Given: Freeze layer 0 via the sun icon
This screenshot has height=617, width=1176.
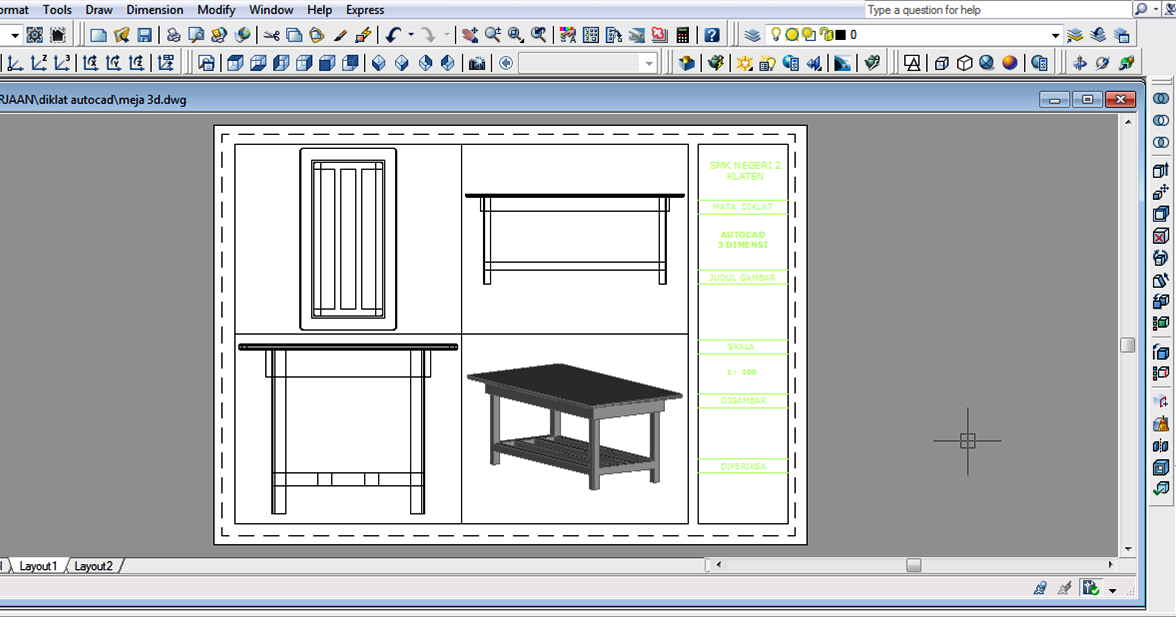Looking at the screenshot, I should tap(792, 35).
